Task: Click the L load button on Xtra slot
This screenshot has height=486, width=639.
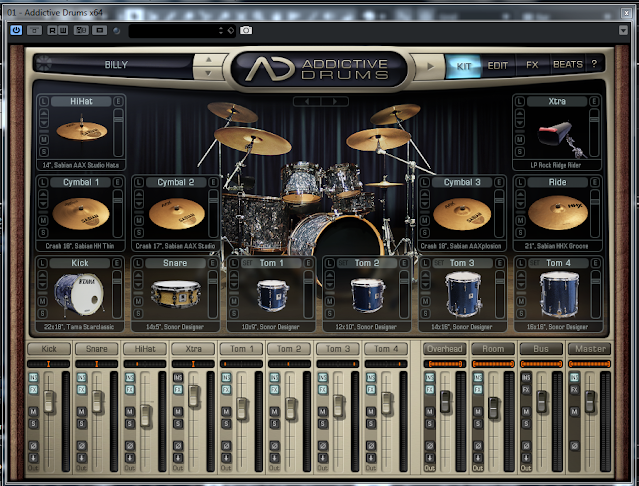Action: pos(520,101)
